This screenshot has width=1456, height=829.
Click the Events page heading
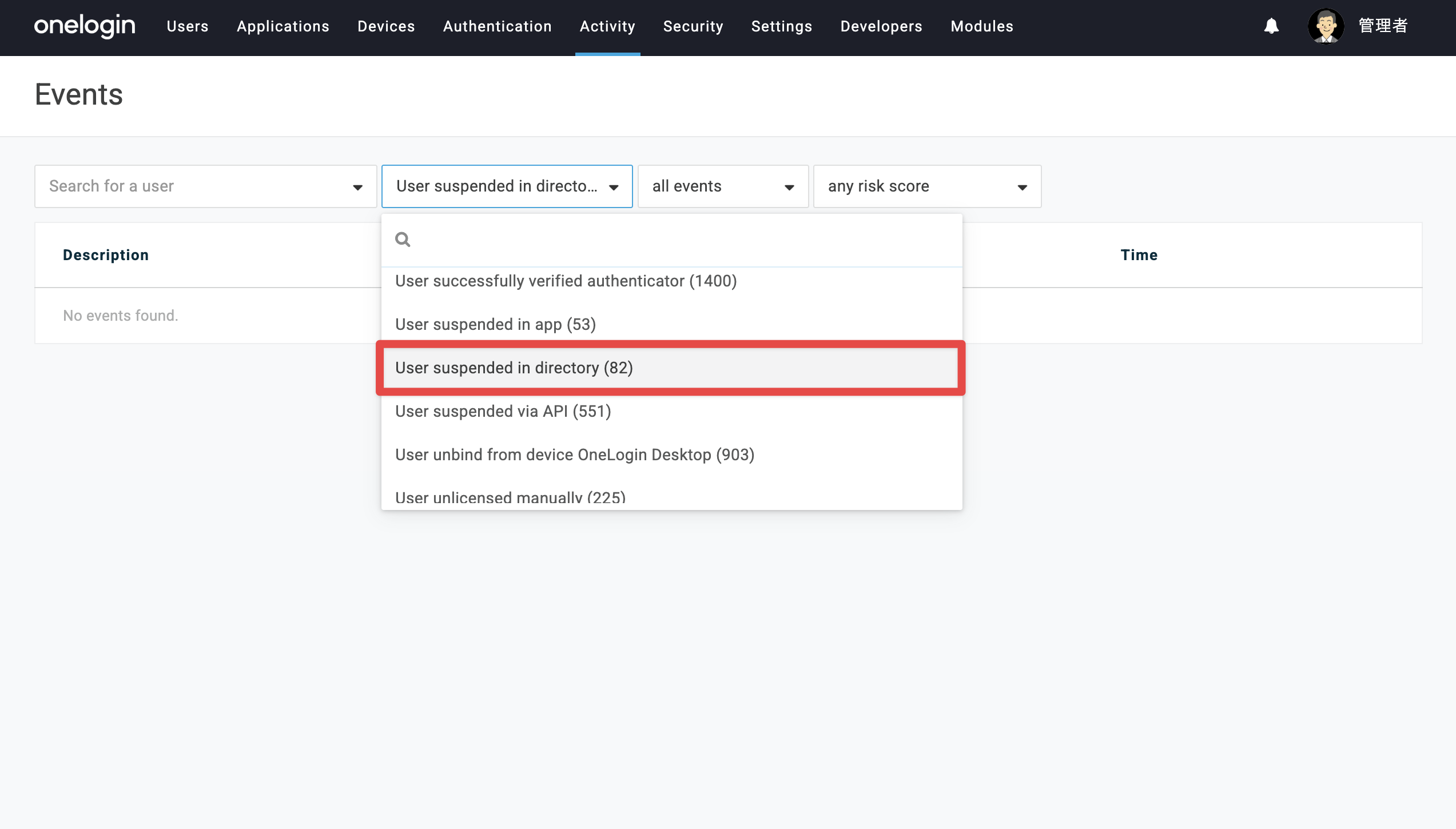pyautogui.click(x=79, y=94)
